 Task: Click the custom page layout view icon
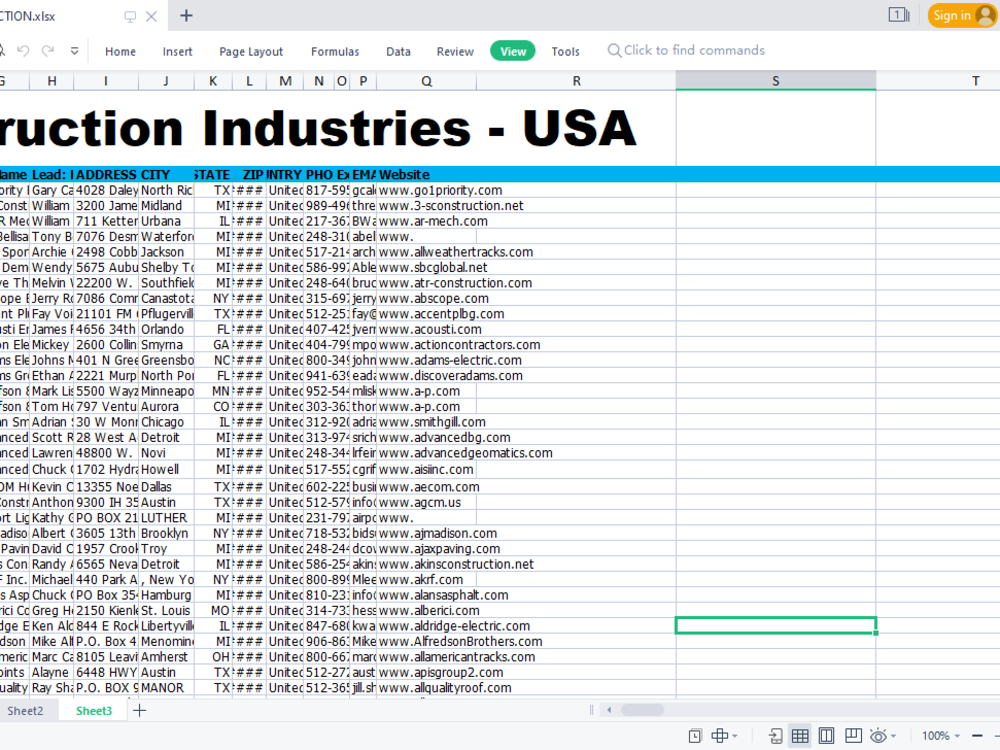(853, 736)
